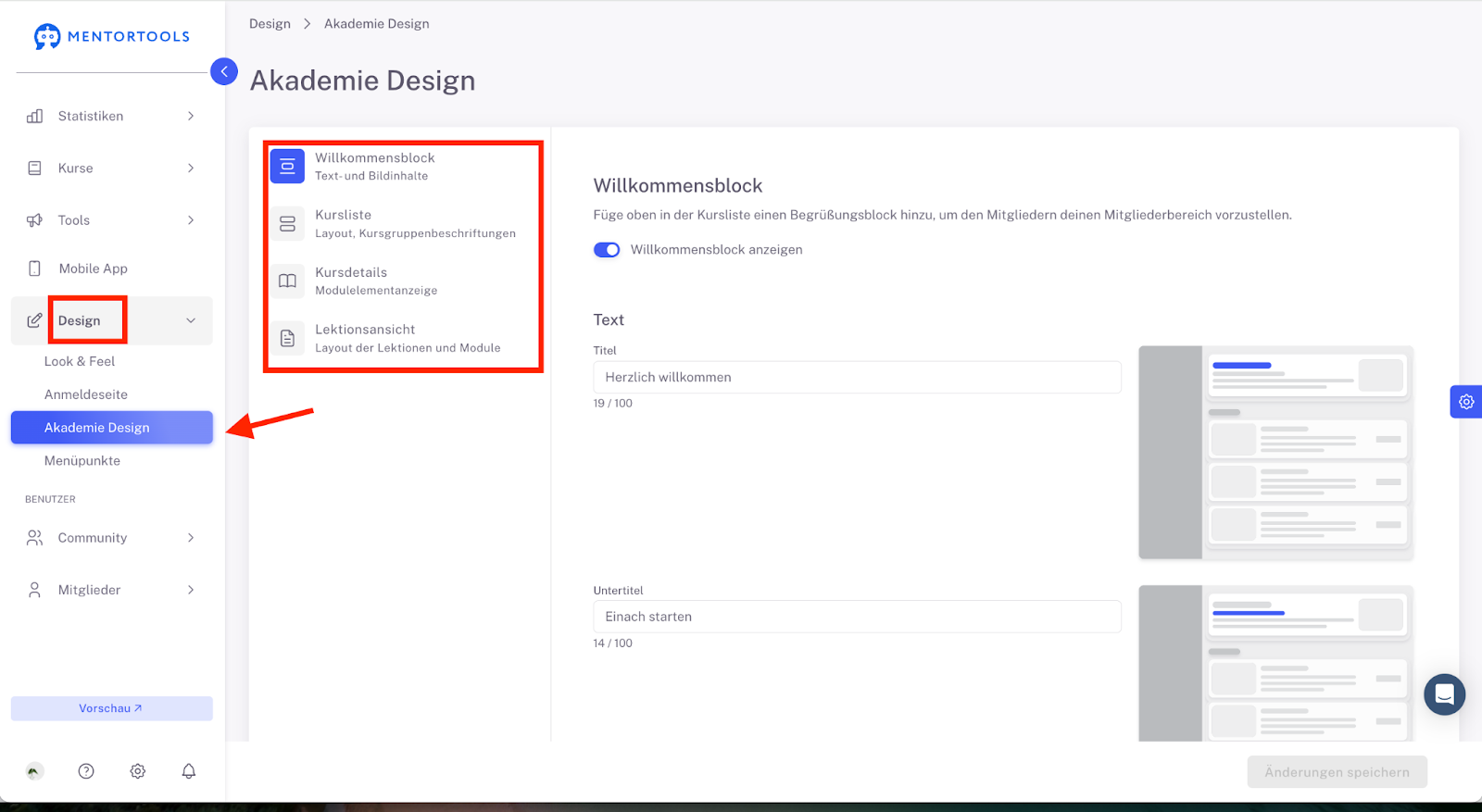Screen dimensions: 1482x812
Task: Click the Untertitel text field
Action: 857,617
